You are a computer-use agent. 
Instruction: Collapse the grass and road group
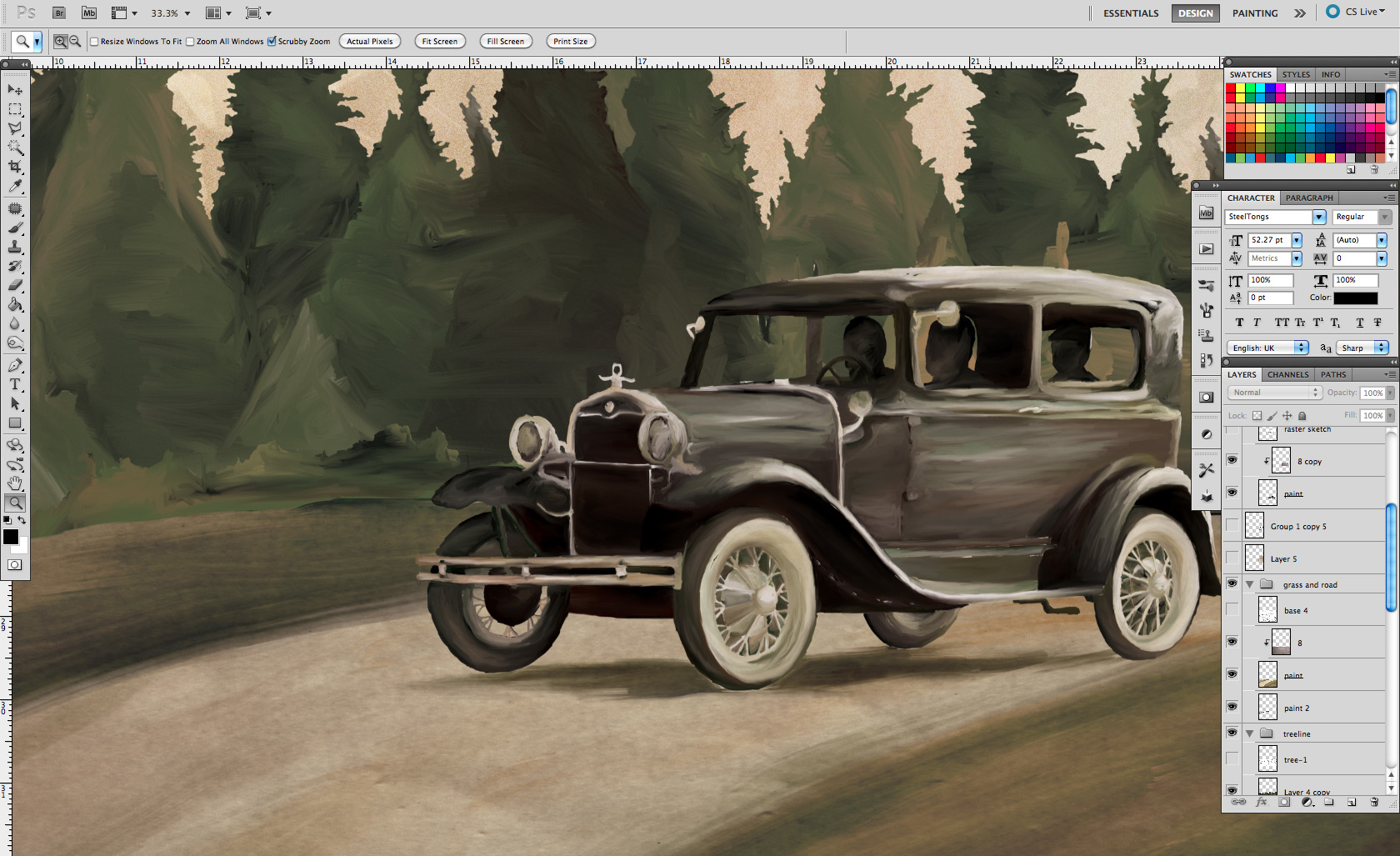pyautogui.click(x=1250, y=584)
